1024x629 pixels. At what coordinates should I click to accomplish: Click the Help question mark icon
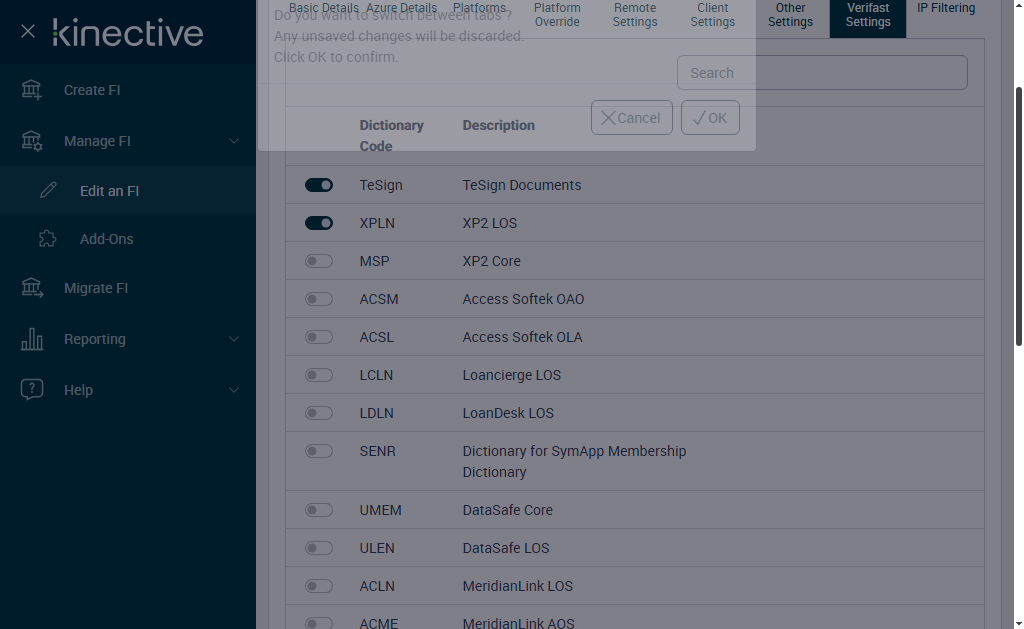coord(31,389)
